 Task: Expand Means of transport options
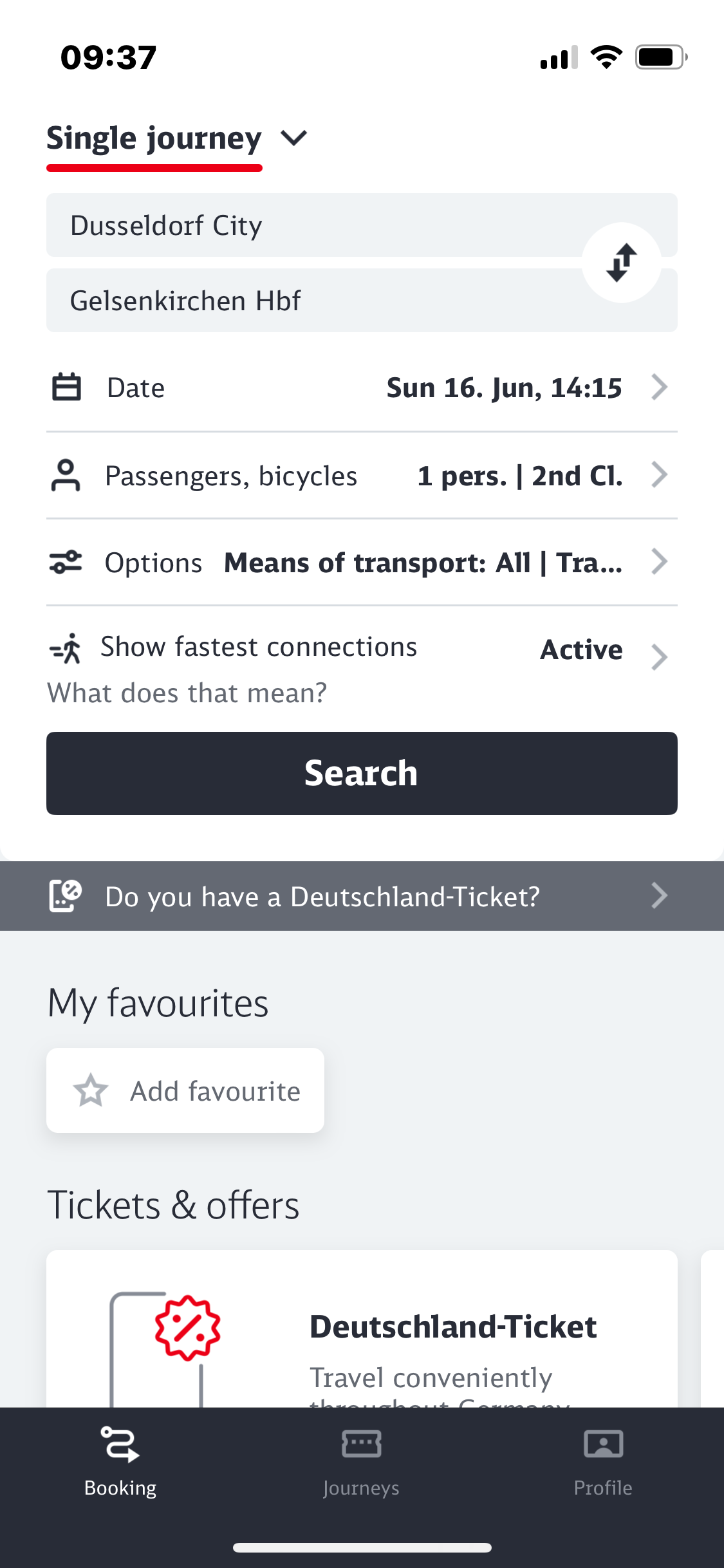tap(423, 563)
